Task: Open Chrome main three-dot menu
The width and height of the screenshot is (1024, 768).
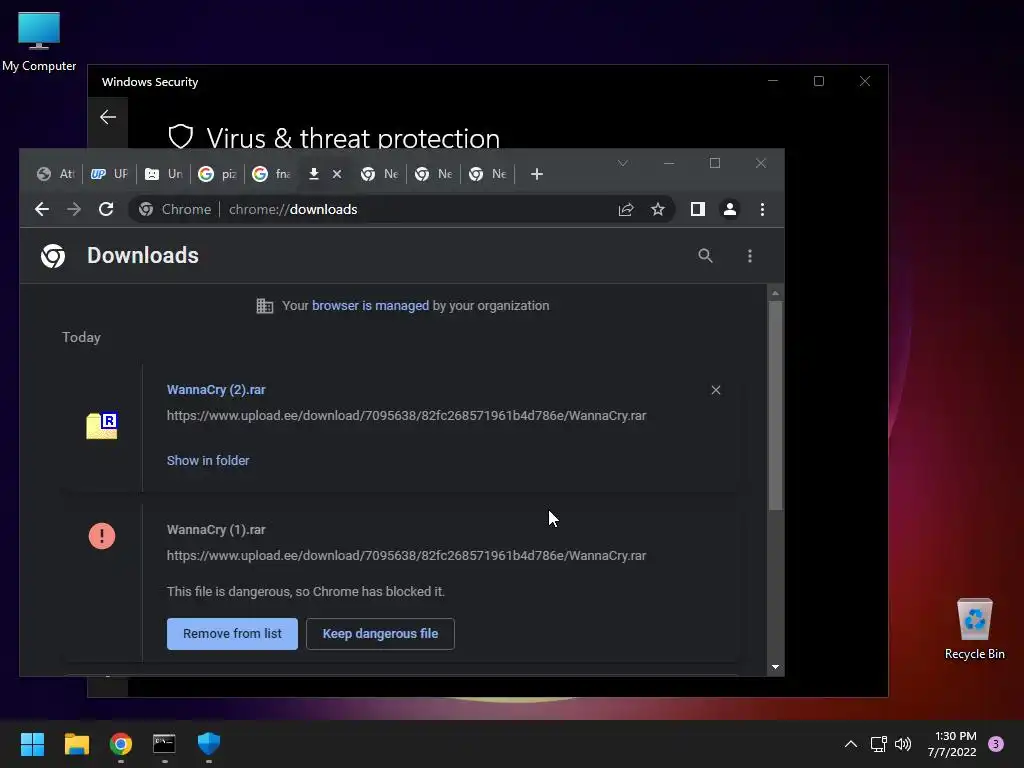Action: coord(762,209)
